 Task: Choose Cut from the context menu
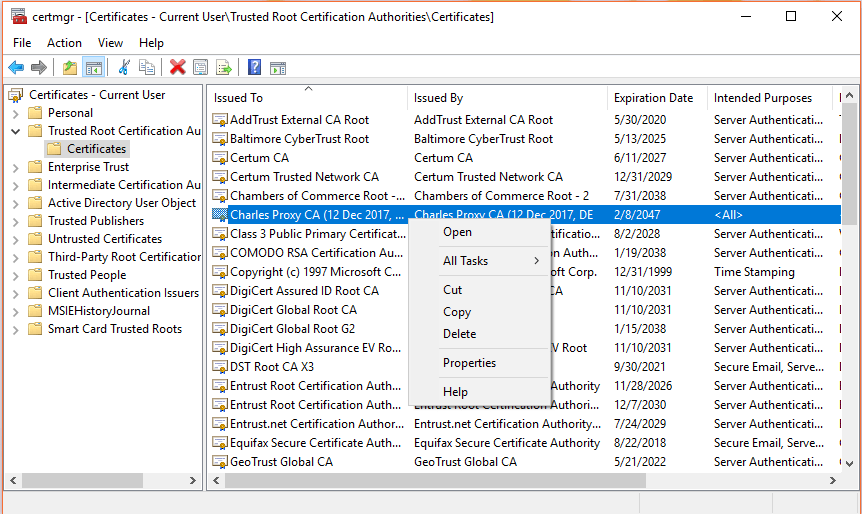coord(480,290)
